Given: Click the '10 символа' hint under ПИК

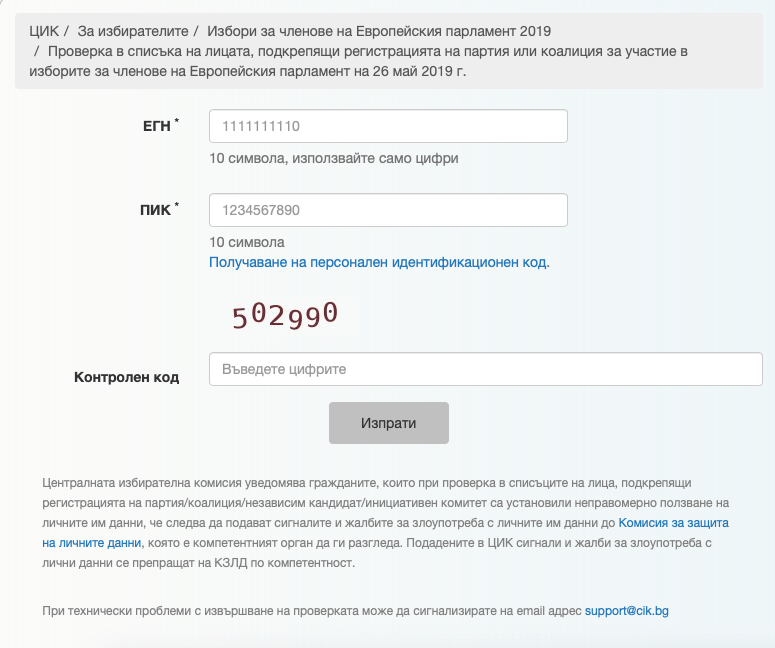Looking at the screenshot, I should pos(247,243).
